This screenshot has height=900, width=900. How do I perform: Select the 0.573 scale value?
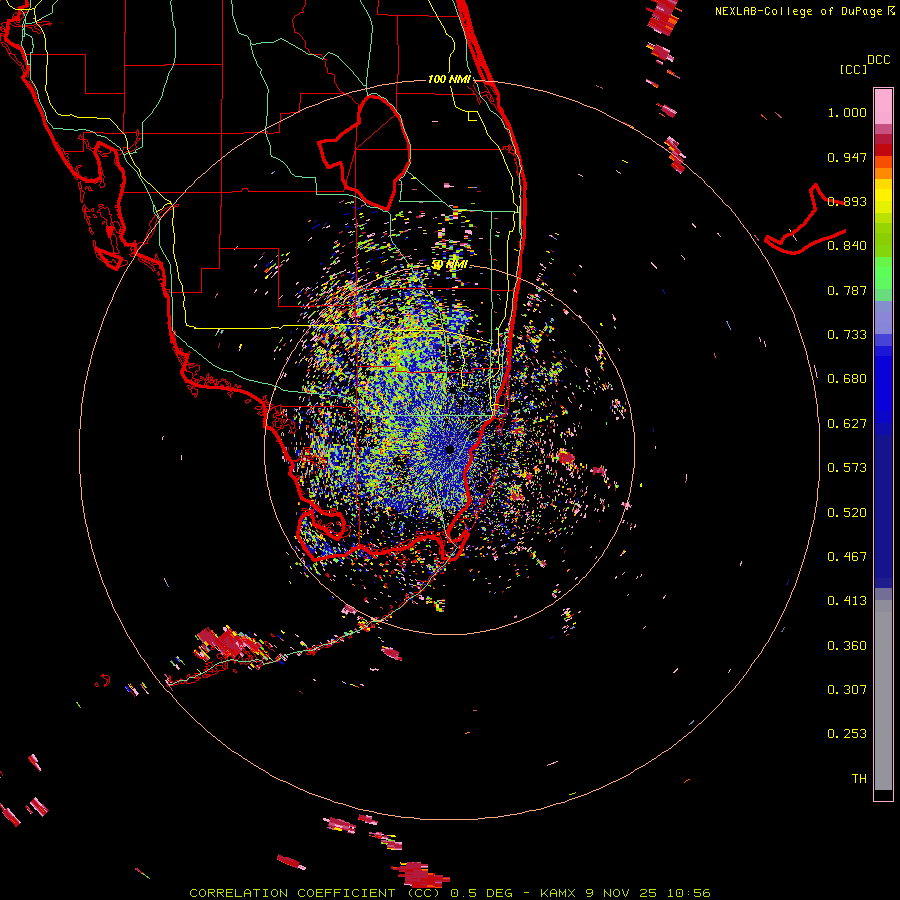(847, 468)
